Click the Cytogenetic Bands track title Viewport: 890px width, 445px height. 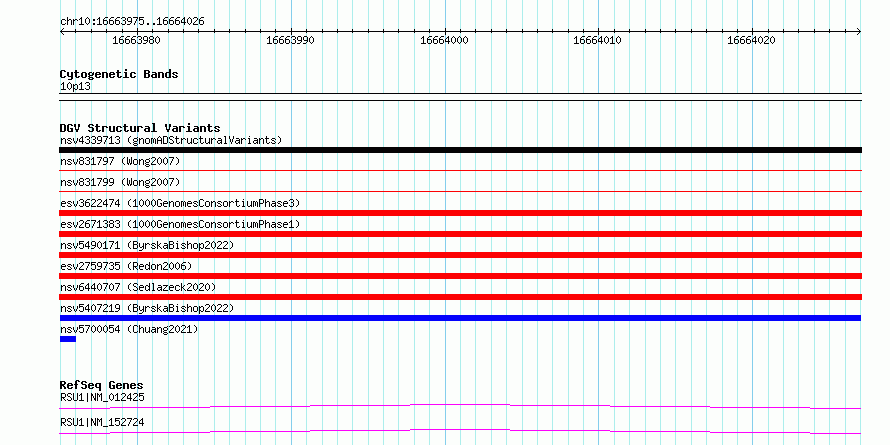[x=119, y=74]
